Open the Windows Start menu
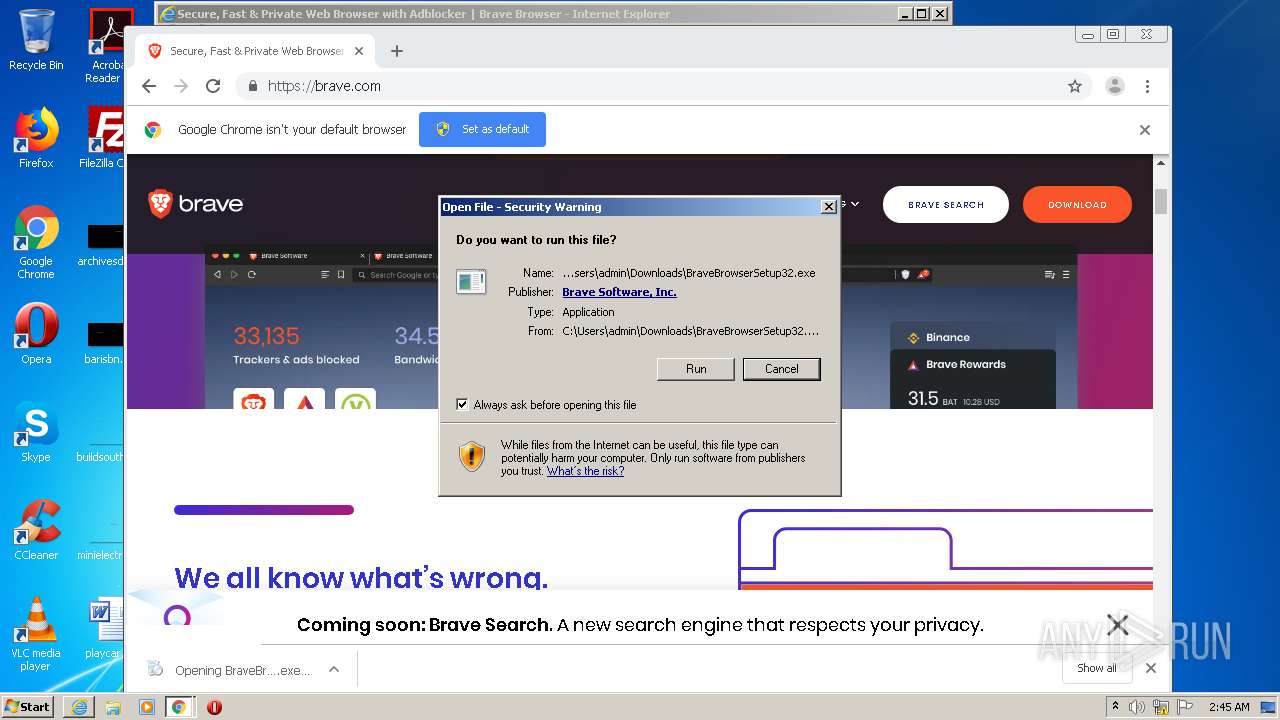This screenshot has width=1280, height=720. [x=27, y=706]
